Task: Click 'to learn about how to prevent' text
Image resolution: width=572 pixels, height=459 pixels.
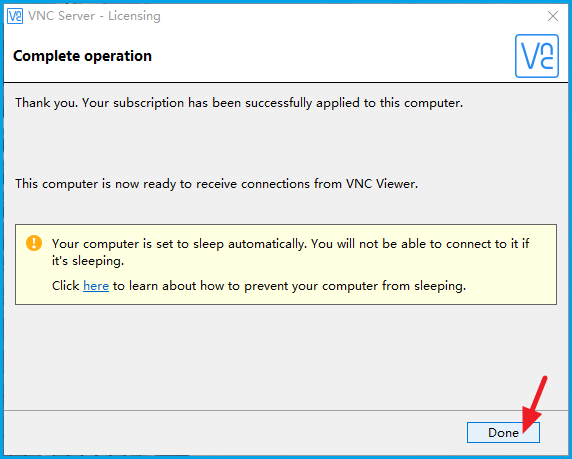Action: click(x=196, y=286)
